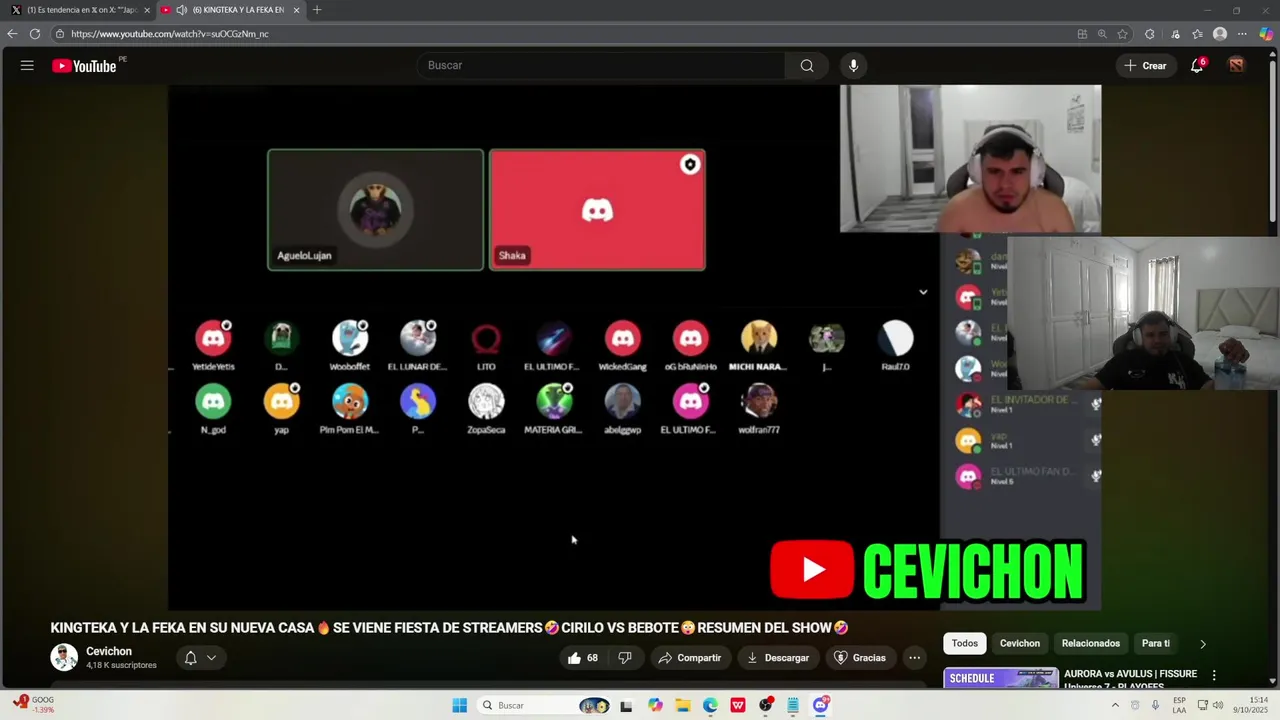
Task: Close the YouTube video tab
Action: pos(296,10)
